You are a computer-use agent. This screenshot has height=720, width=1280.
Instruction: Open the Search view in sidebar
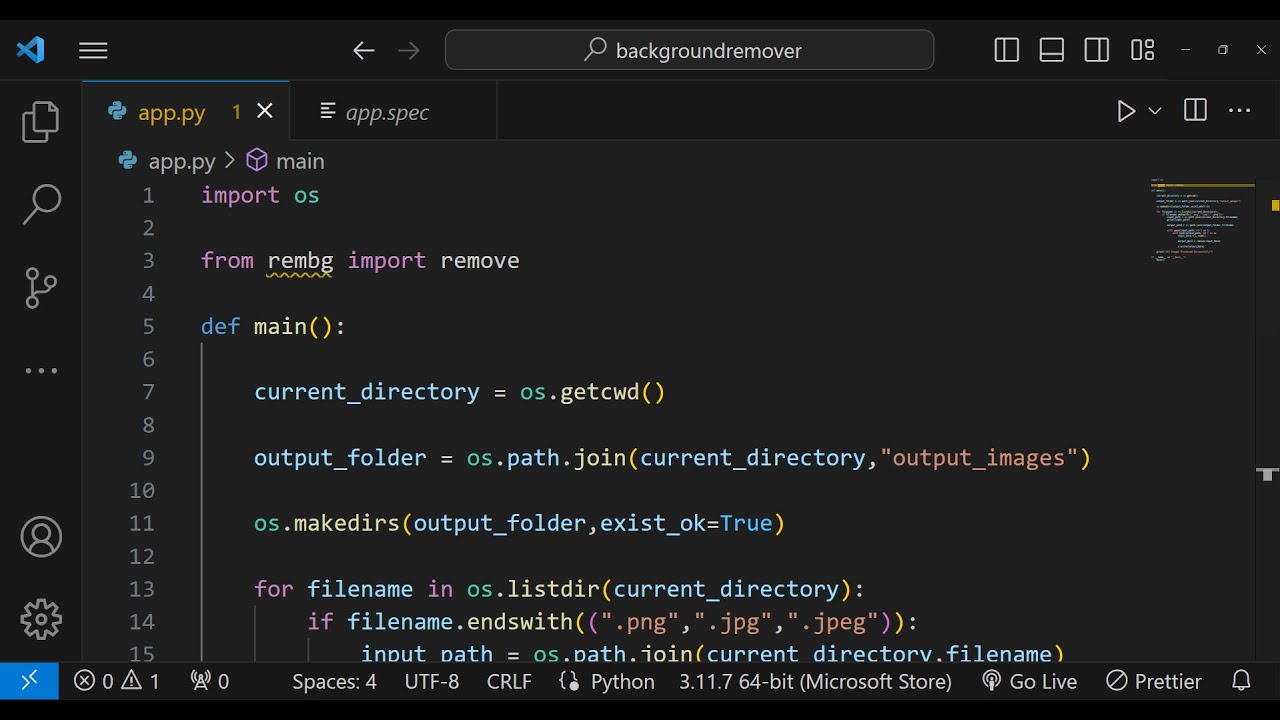[x=41, y=204]
